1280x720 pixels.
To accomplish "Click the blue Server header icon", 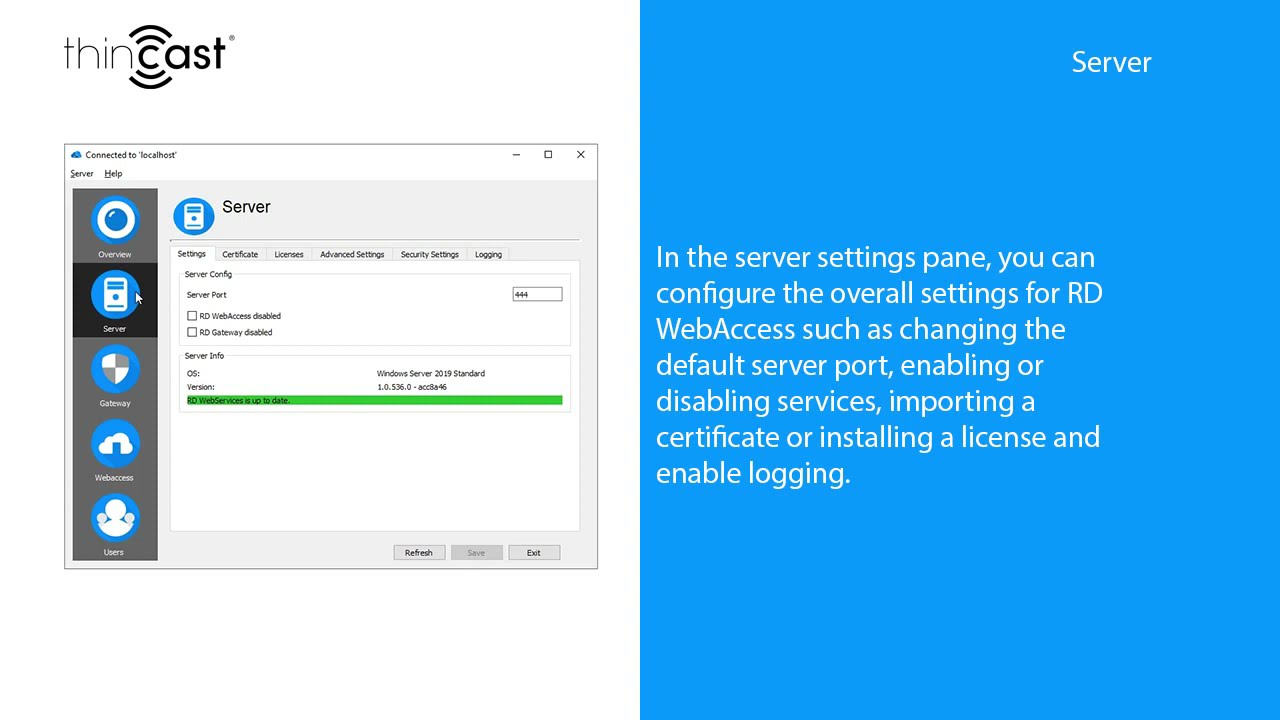I will pos(194,216).
